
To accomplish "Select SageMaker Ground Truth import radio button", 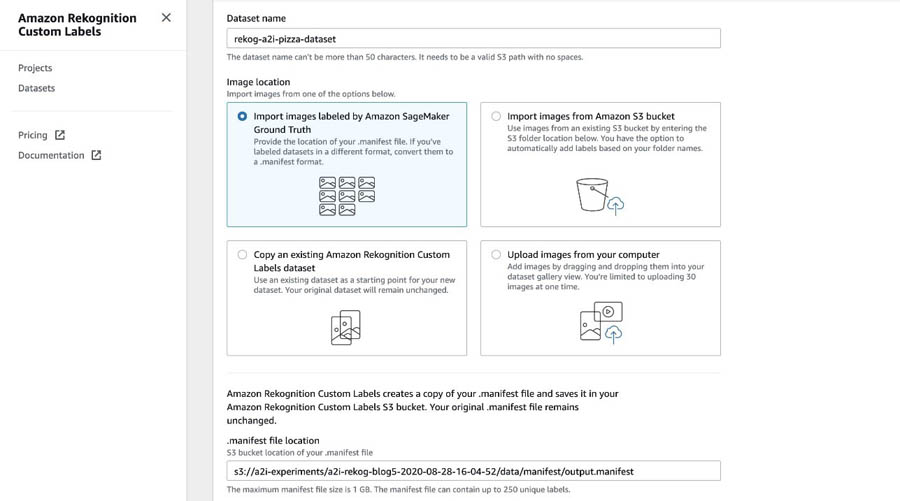I will 242,116.
